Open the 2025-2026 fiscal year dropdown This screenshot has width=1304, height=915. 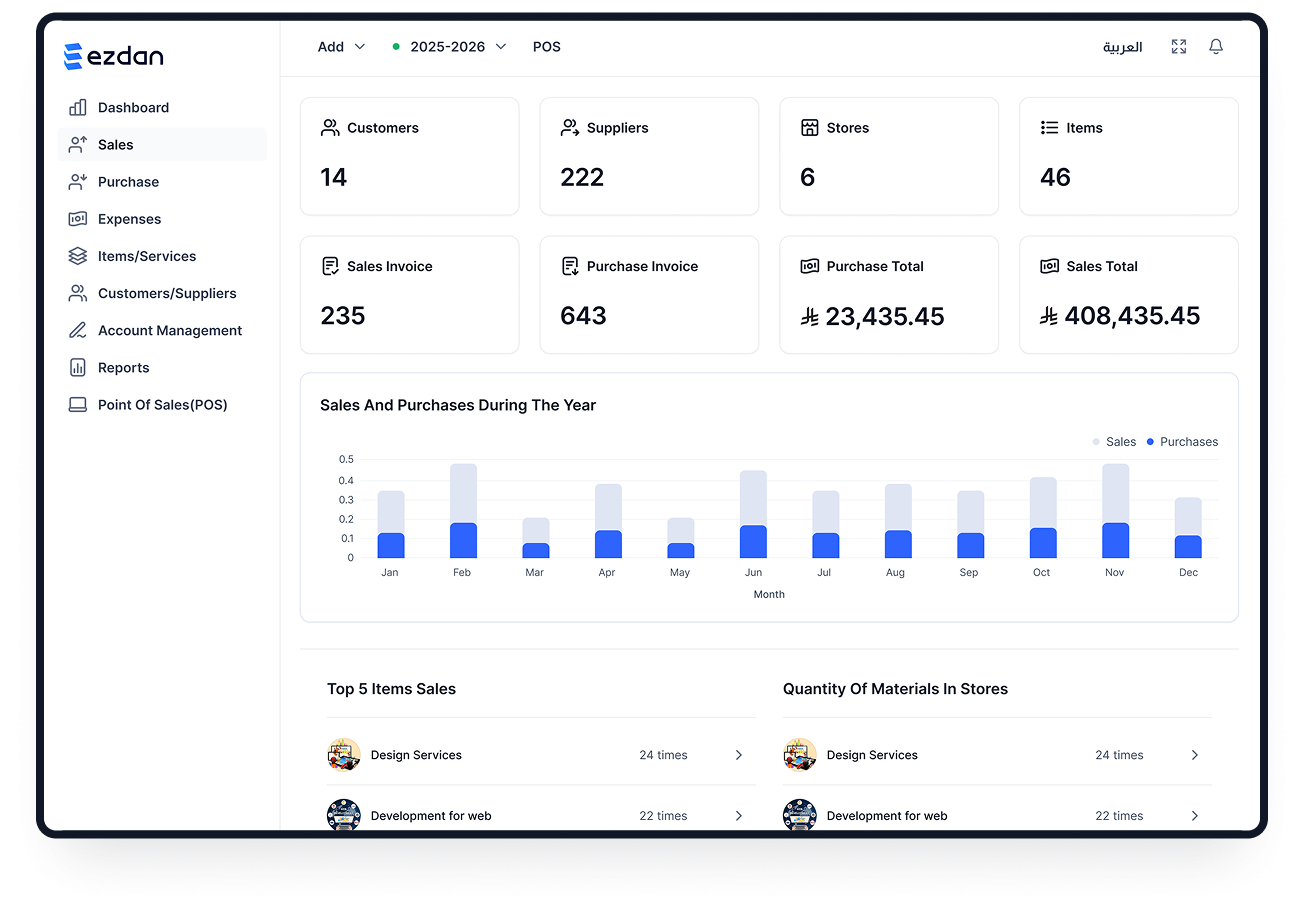449,47
